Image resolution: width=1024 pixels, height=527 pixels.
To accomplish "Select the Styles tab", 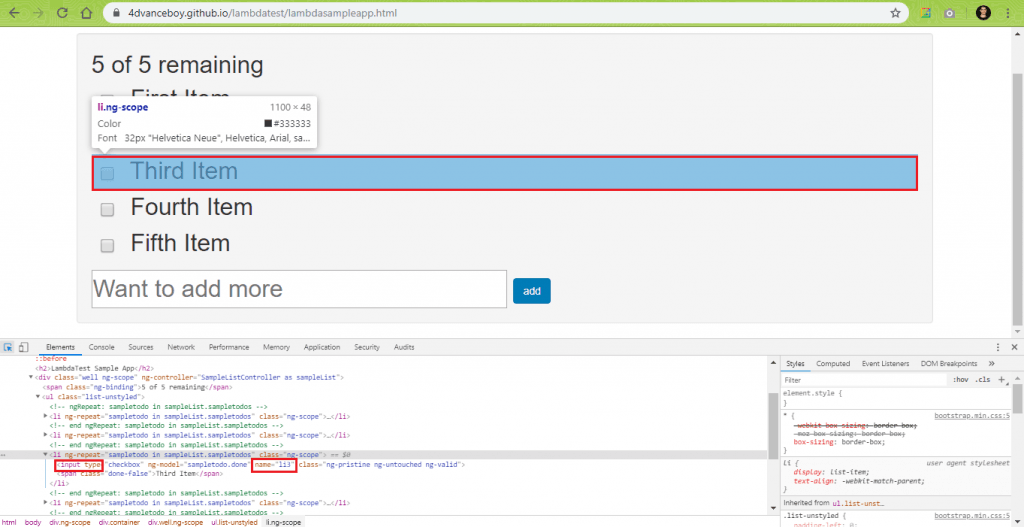I will point(795,364).
